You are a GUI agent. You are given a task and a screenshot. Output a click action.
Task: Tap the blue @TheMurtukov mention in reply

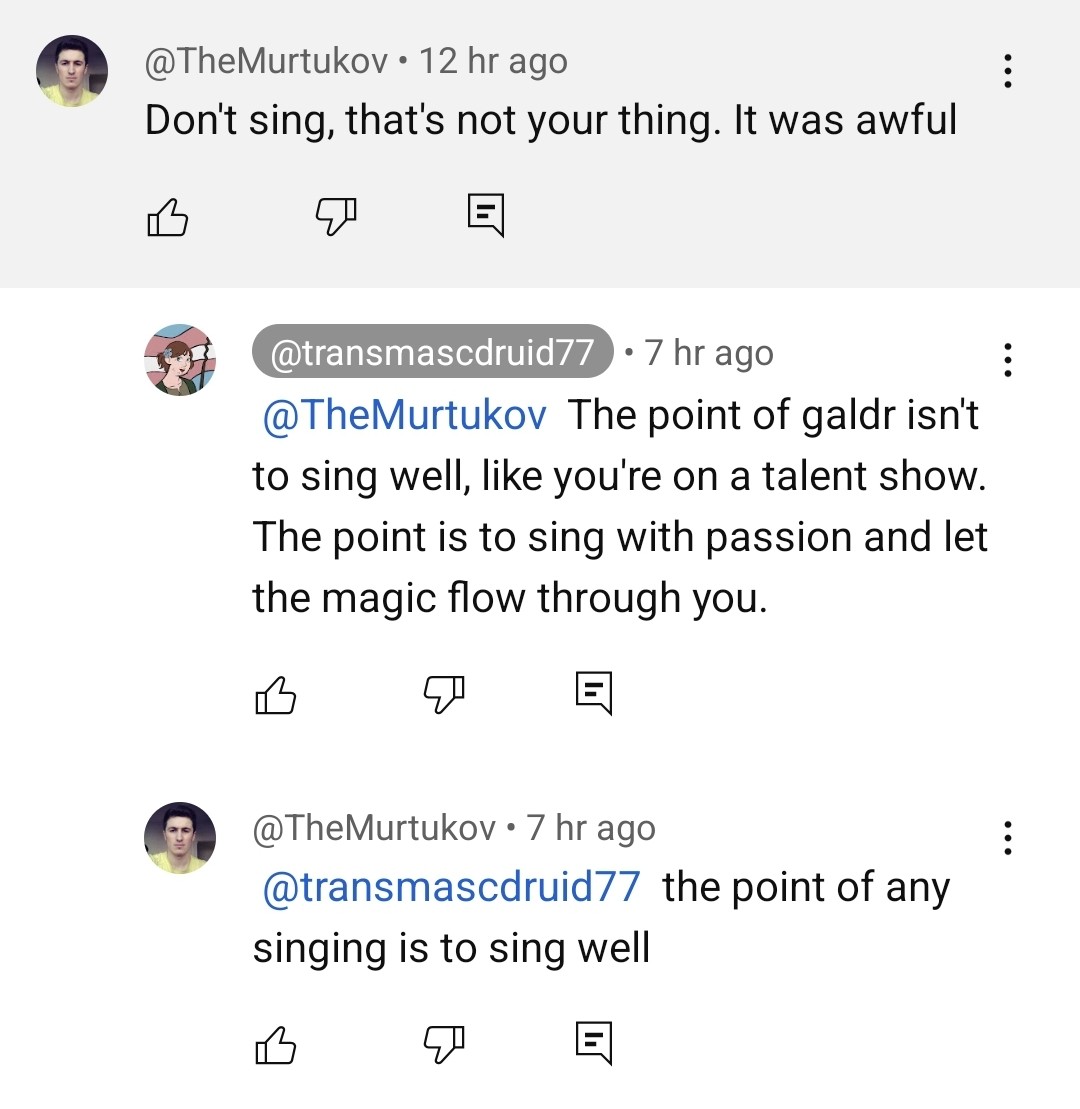[x=404, y=415]
